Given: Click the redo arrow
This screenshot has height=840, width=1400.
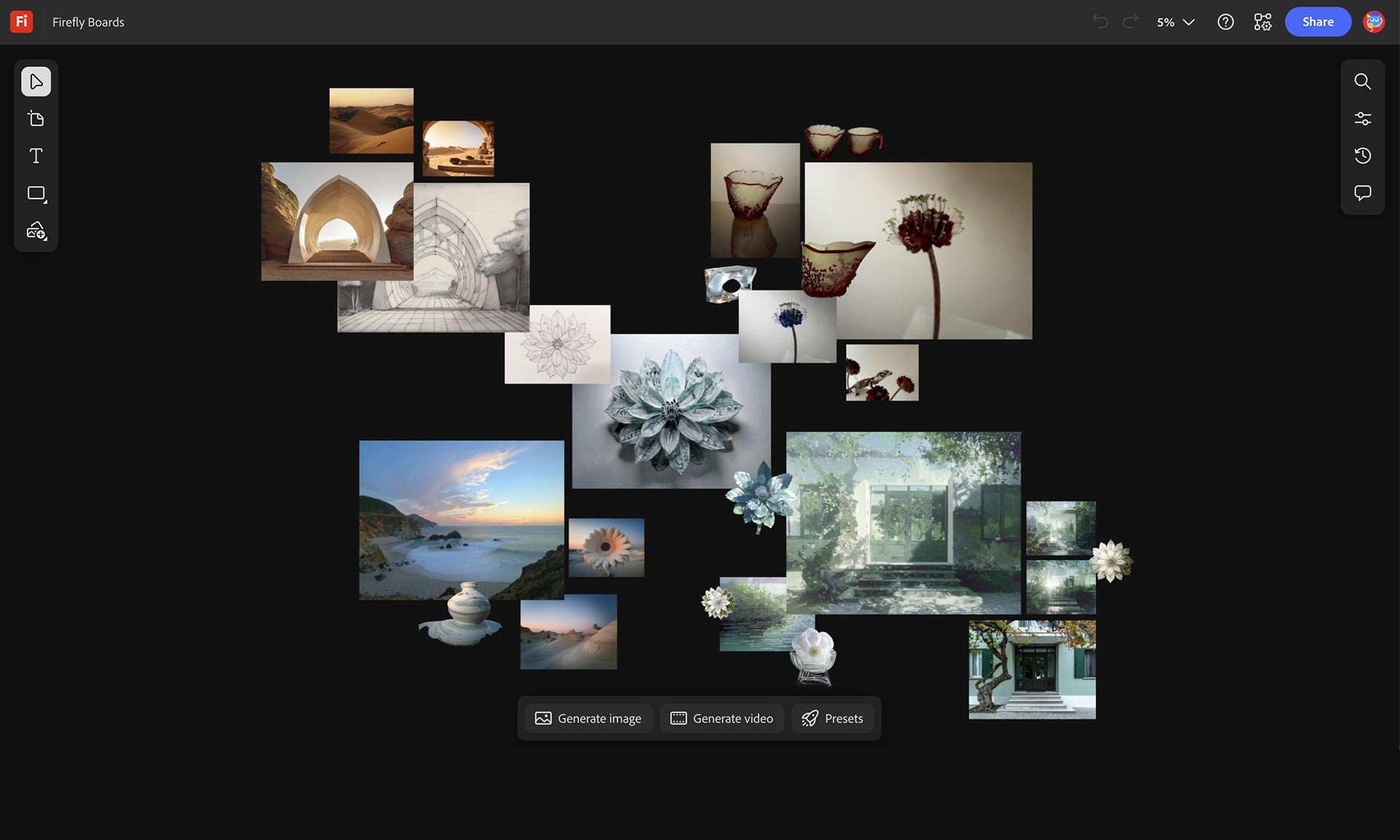Looking at the screenshot, I should [1130, 22].
